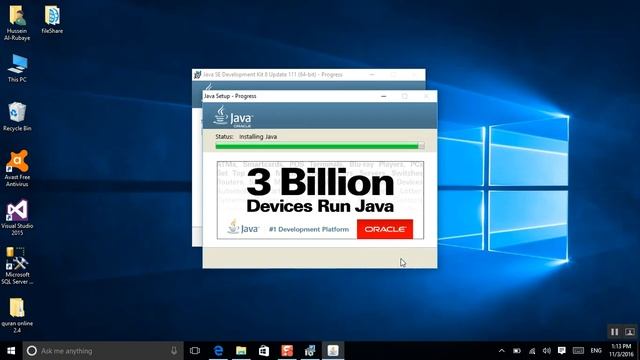Open the Windows Start menu
This screenshot has height=360, width=640.
[11, 351]
